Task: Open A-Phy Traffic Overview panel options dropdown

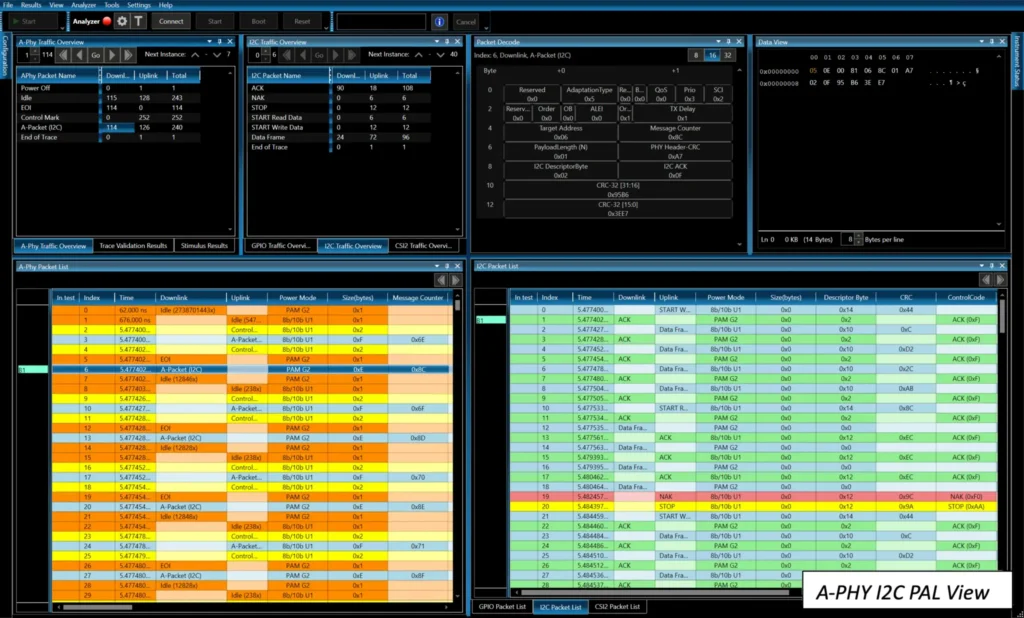Action: pos(208,42)
